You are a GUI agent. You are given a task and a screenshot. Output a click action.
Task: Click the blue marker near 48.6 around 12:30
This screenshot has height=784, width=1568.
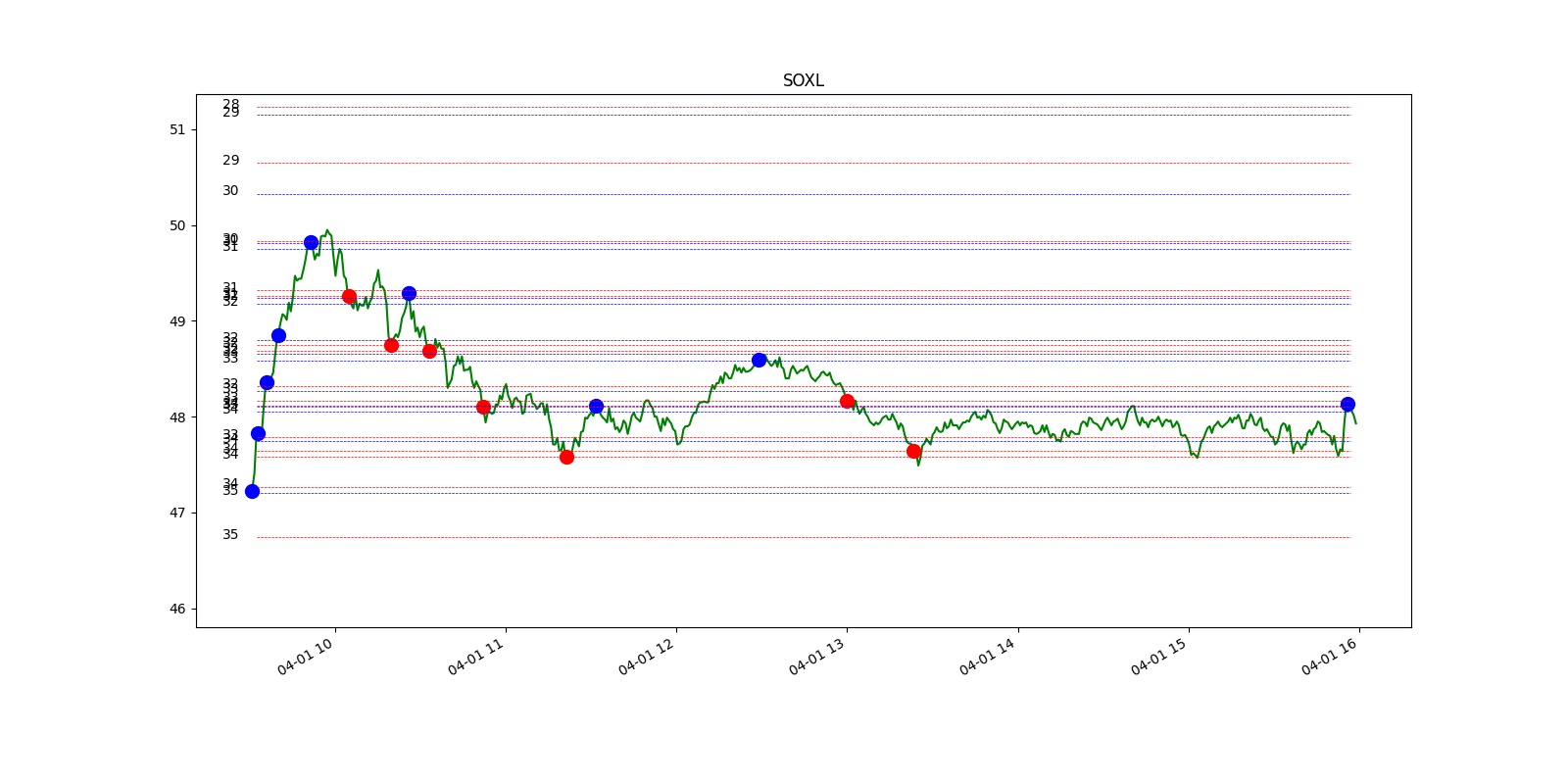[x=759, y=360]
